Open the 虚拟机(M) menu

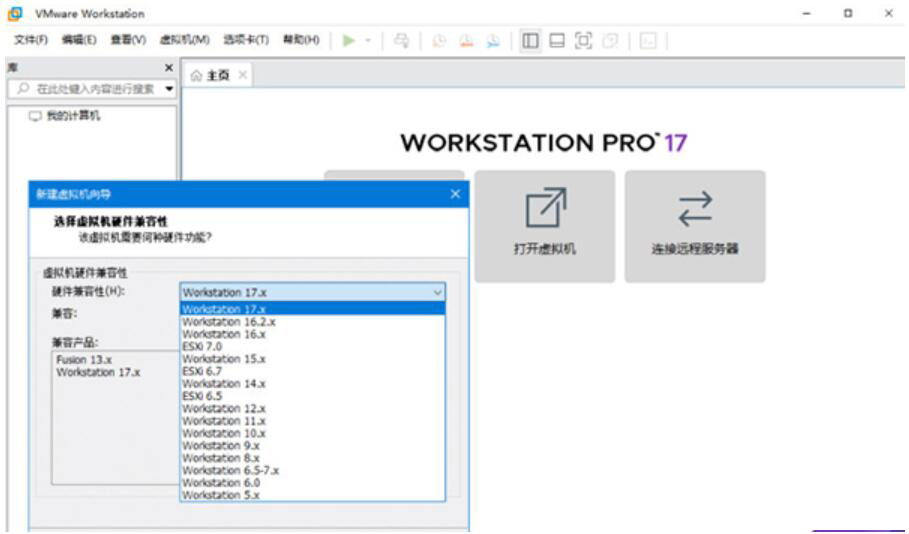[184, 40]
